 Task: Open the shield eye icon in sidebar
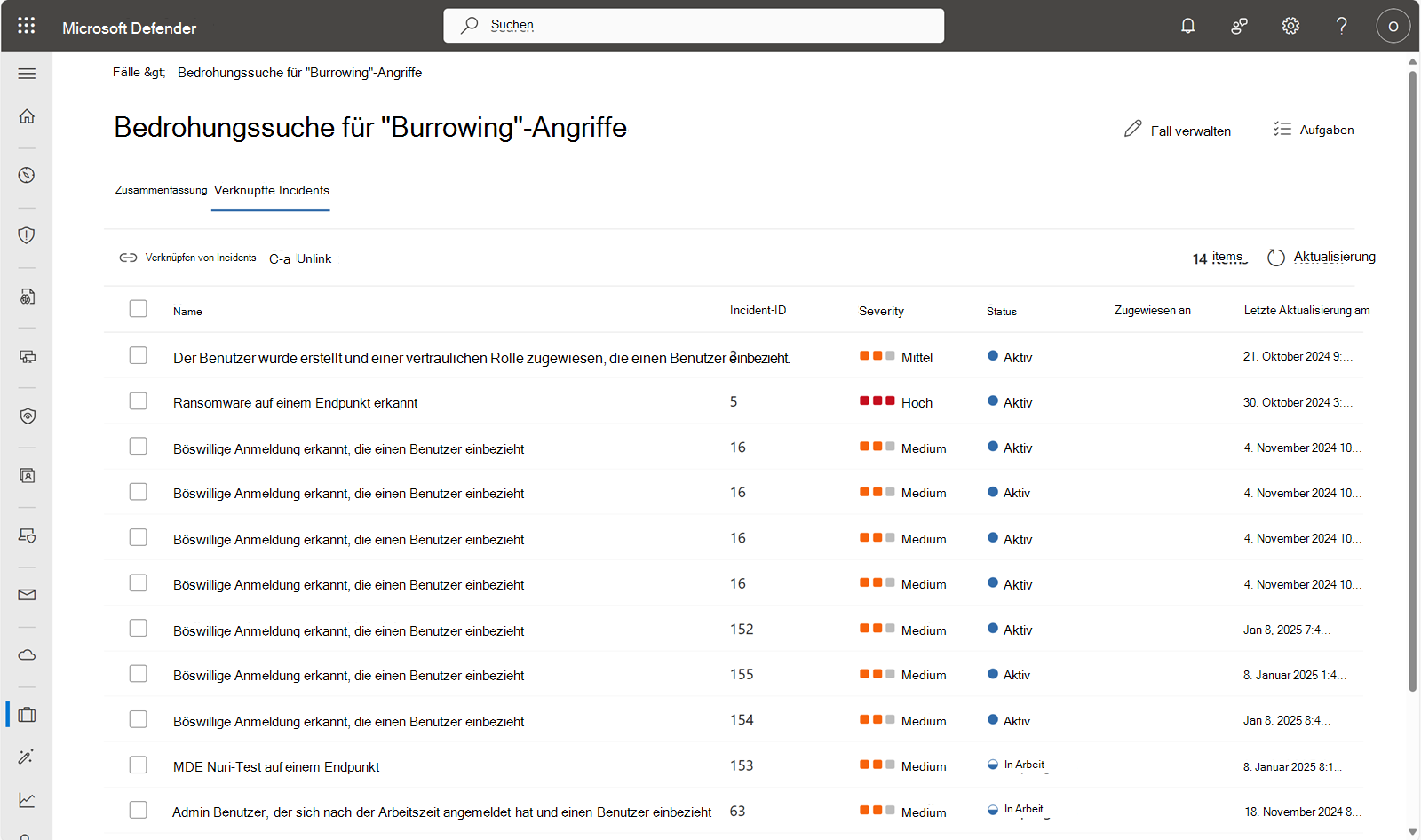click(27, 416)
